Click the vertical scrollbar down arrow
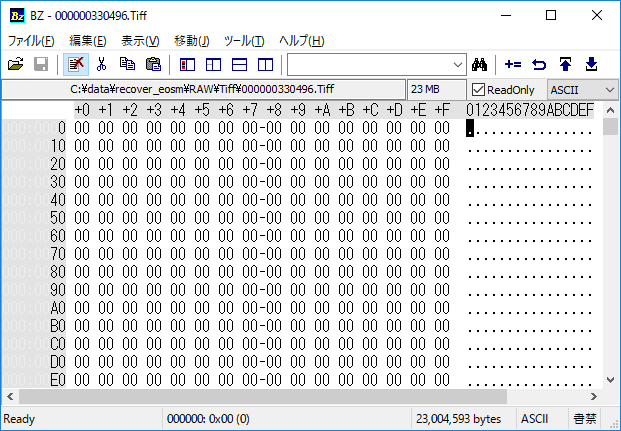The height and width of the screenshot is (431, 621). point(610,380)
